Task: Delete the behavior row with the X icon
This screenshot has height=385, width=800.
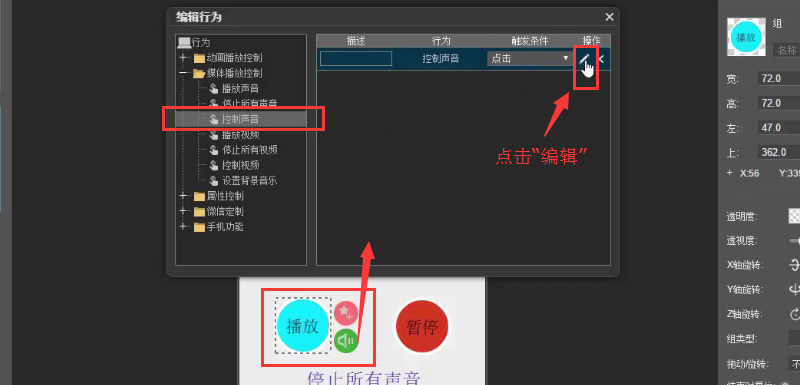Action: click(601, 59)
